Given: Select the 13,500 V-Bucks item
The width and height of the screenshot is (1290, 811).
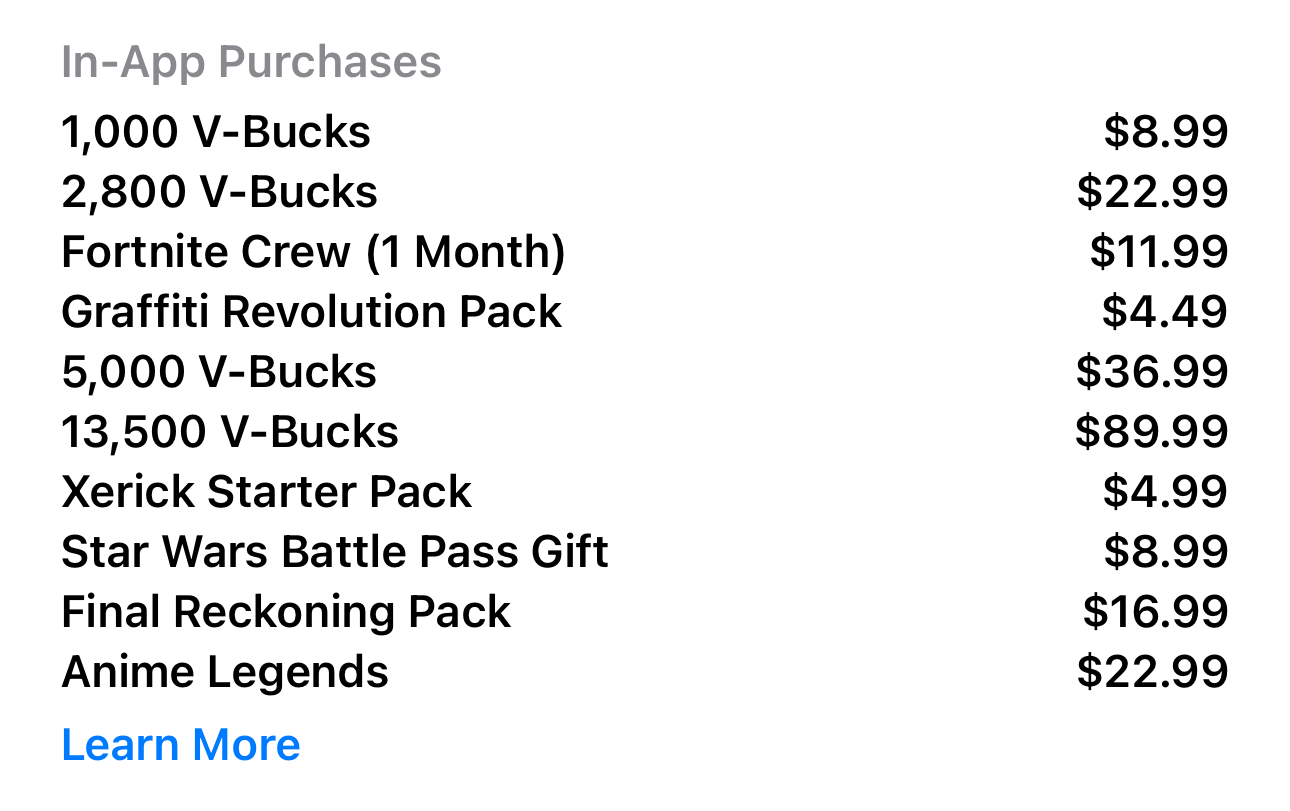Looking at the screenshot, I should pyautogui.click(x=230, y=432).
